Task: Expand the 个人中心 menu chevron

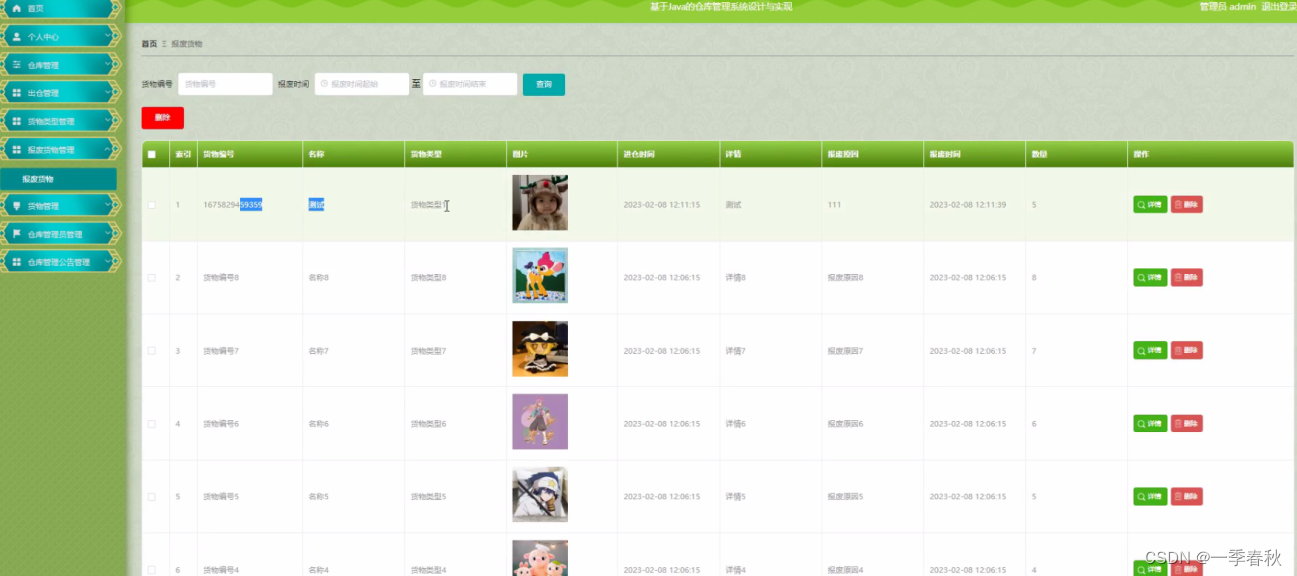Action: coord(110,36)
